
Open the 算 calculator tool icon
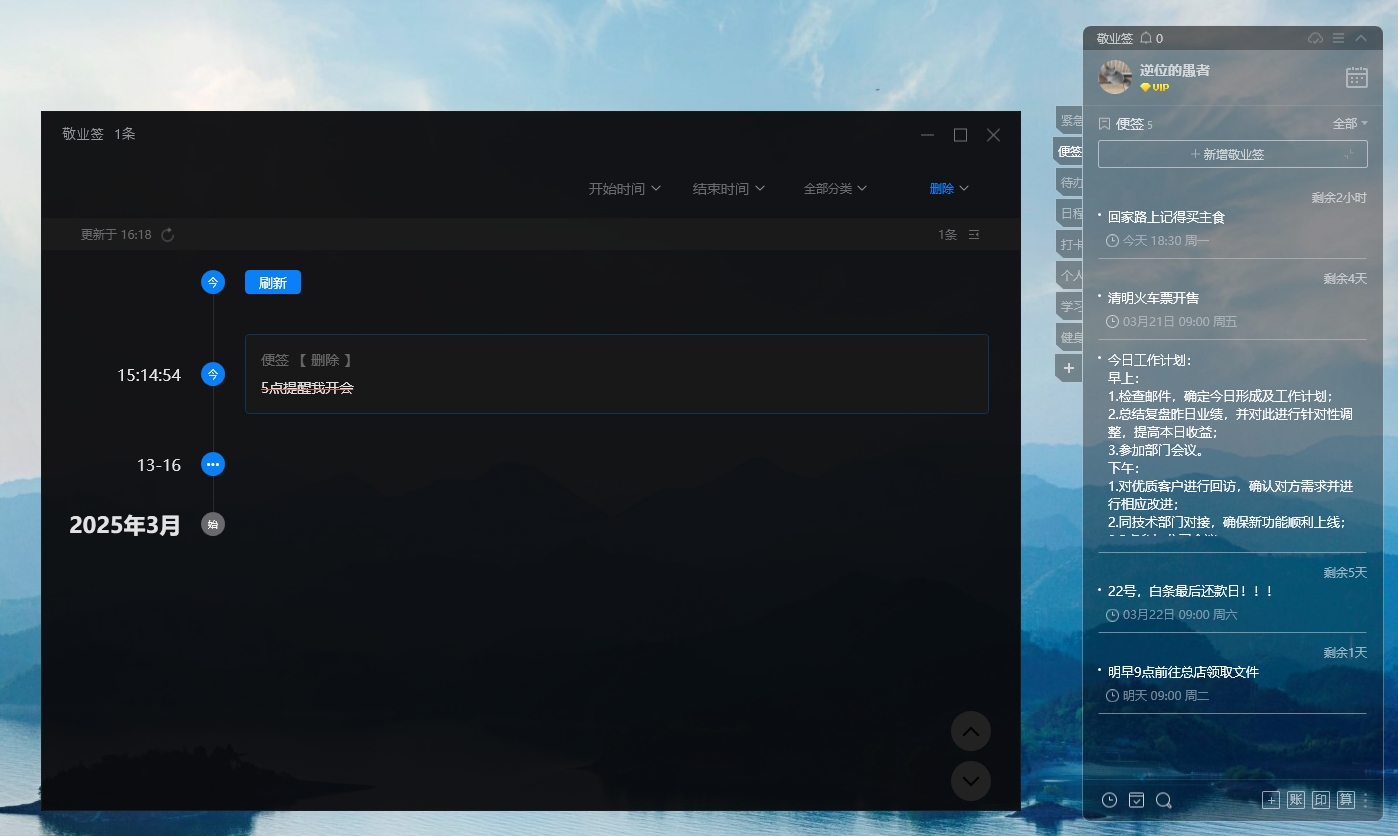(x=1346, y=800)
